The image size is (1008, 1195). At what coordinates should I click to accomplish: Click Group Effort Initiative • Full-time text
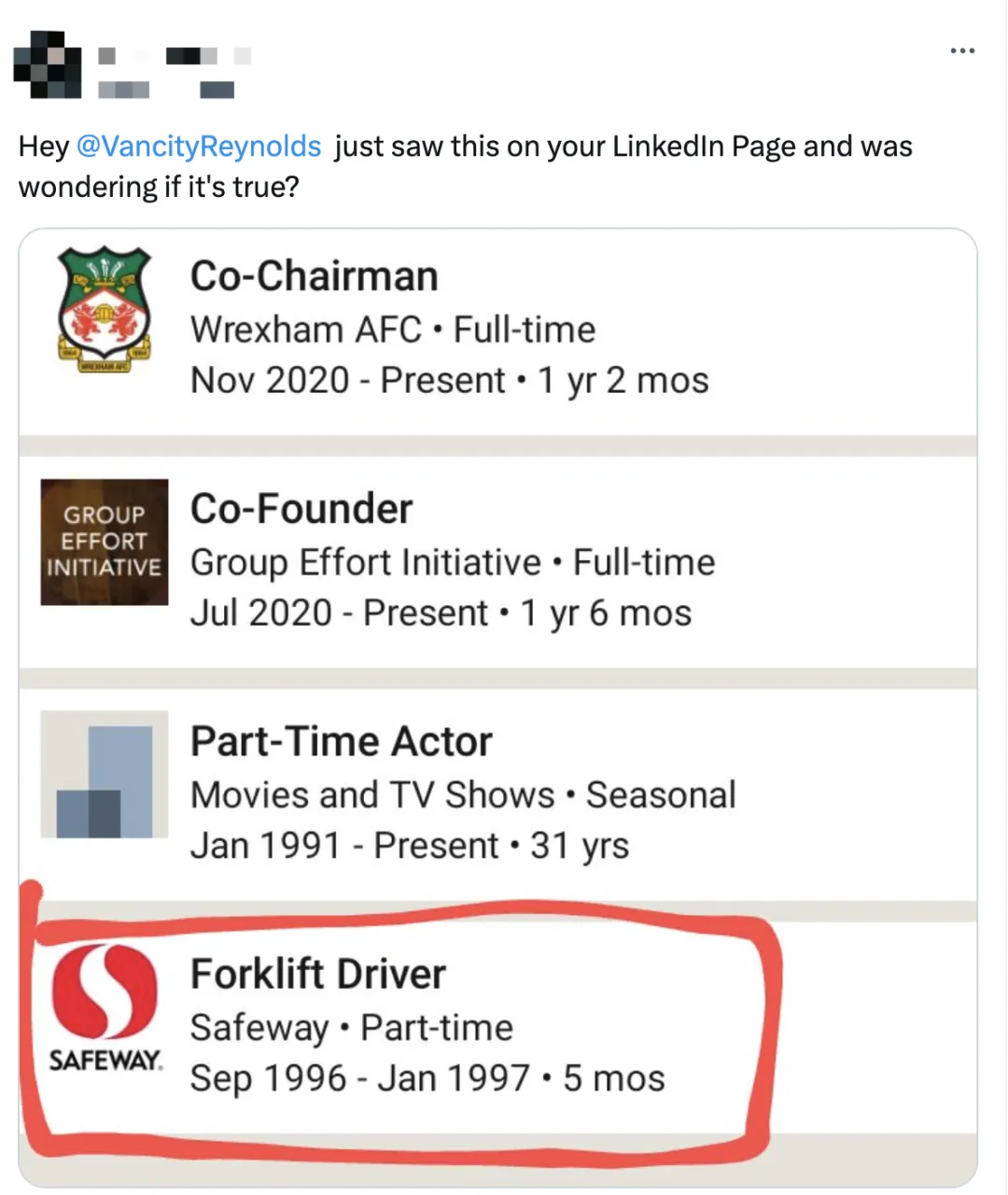pos(453,563)
